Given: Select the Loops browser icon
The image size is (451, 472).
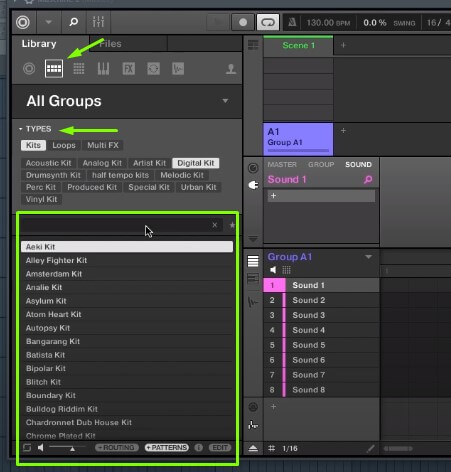Looking at the screenshot, I should pos(153,69).
